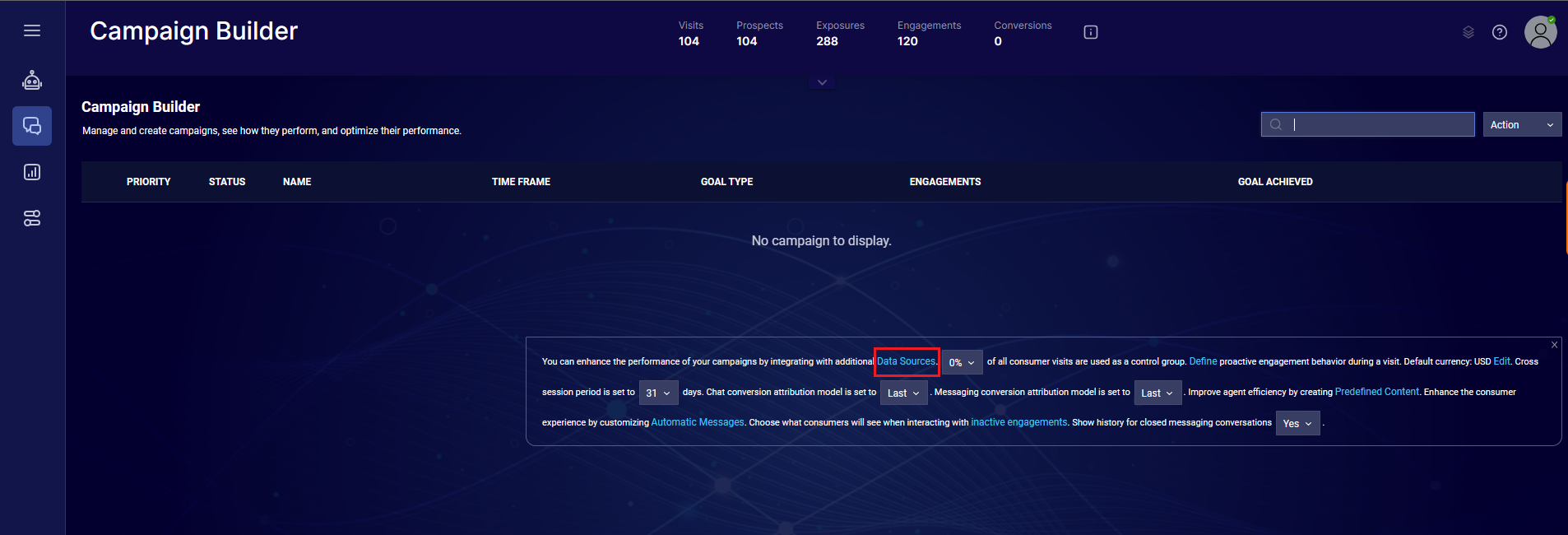
Task: Click the search magnifier icon
Action: (1276, 124)
